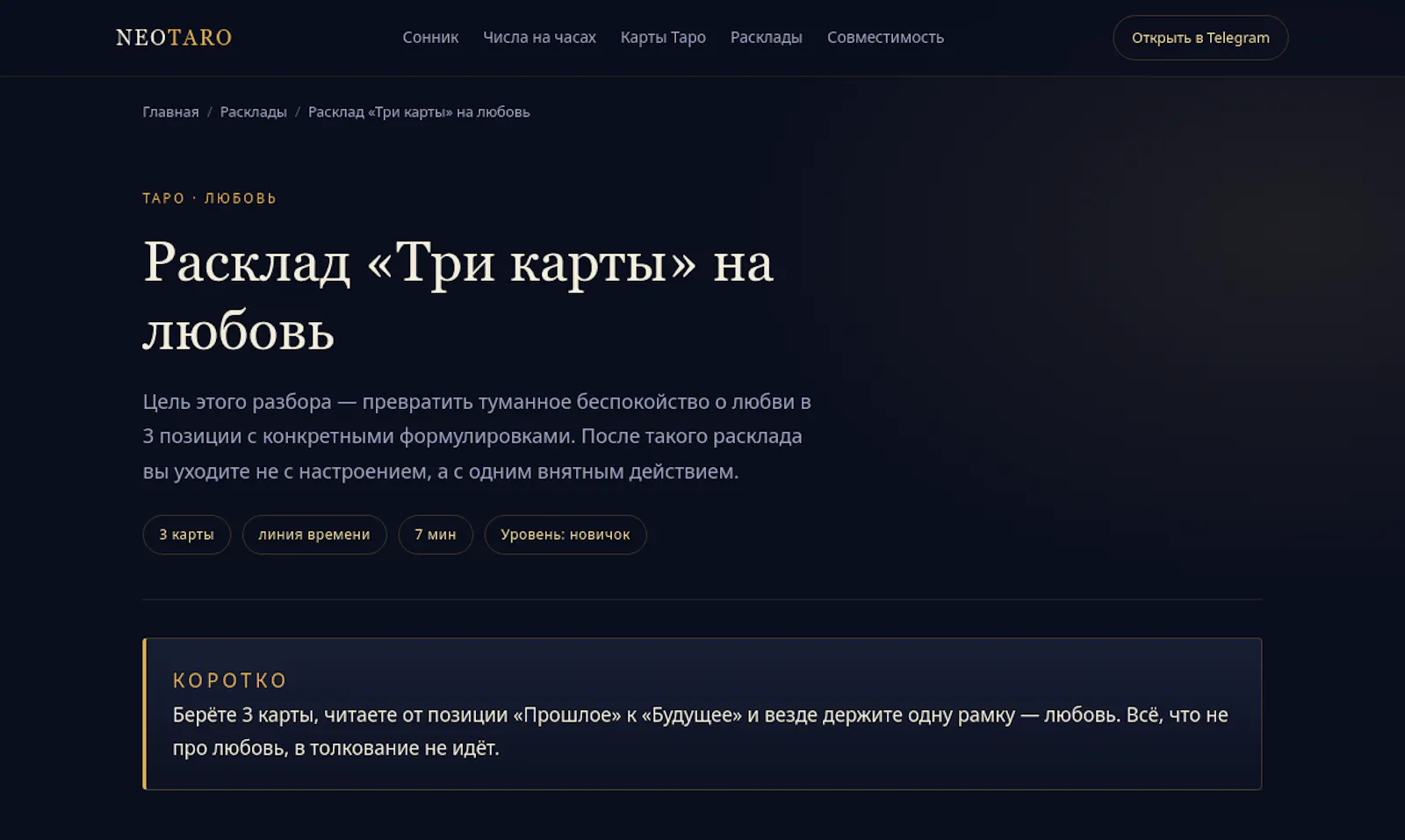Click the ТАРО · ЛЮБОВЬ category label
The image size is (1405, 840).
point(210,198)
